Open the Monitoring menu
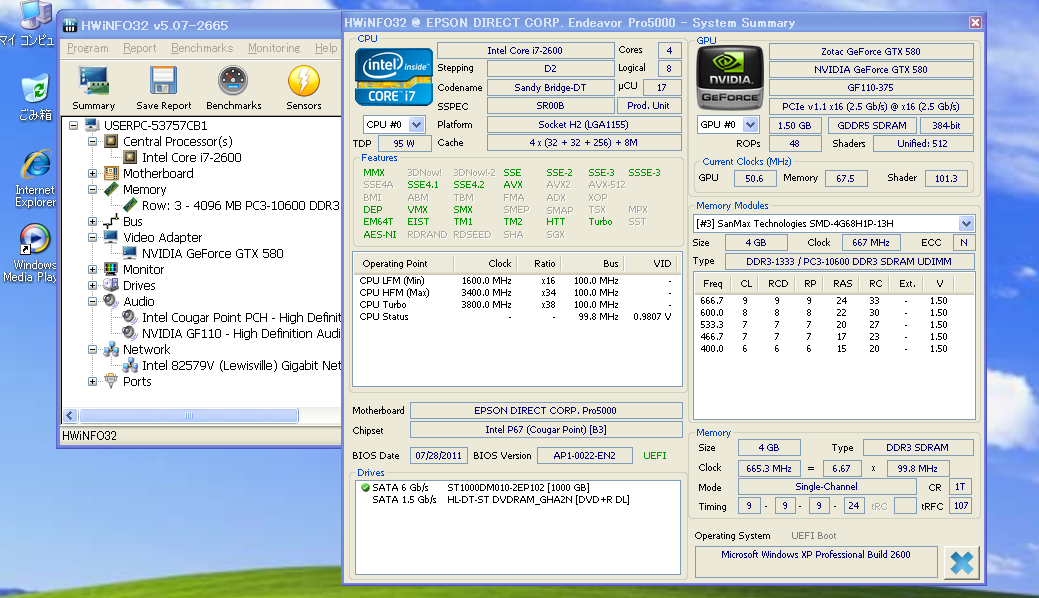Screen dimensions: 1039x598 coord(274,48)
